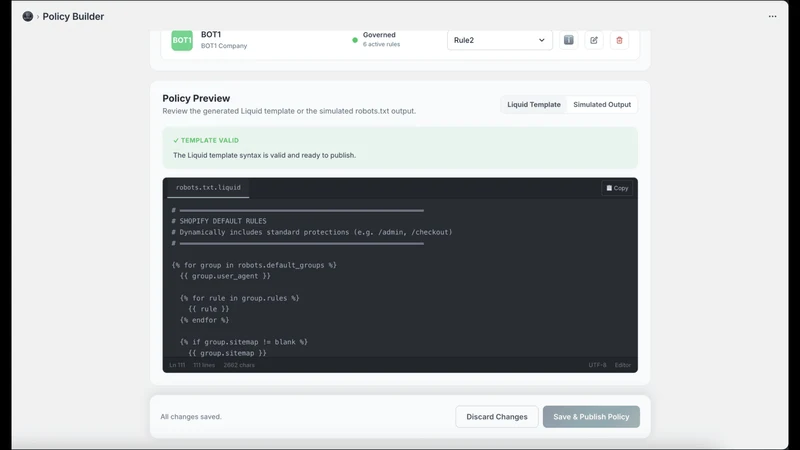Open the three-dot more options menu
The width and height of the screenshot is (800, 450).
pos(772,16)
